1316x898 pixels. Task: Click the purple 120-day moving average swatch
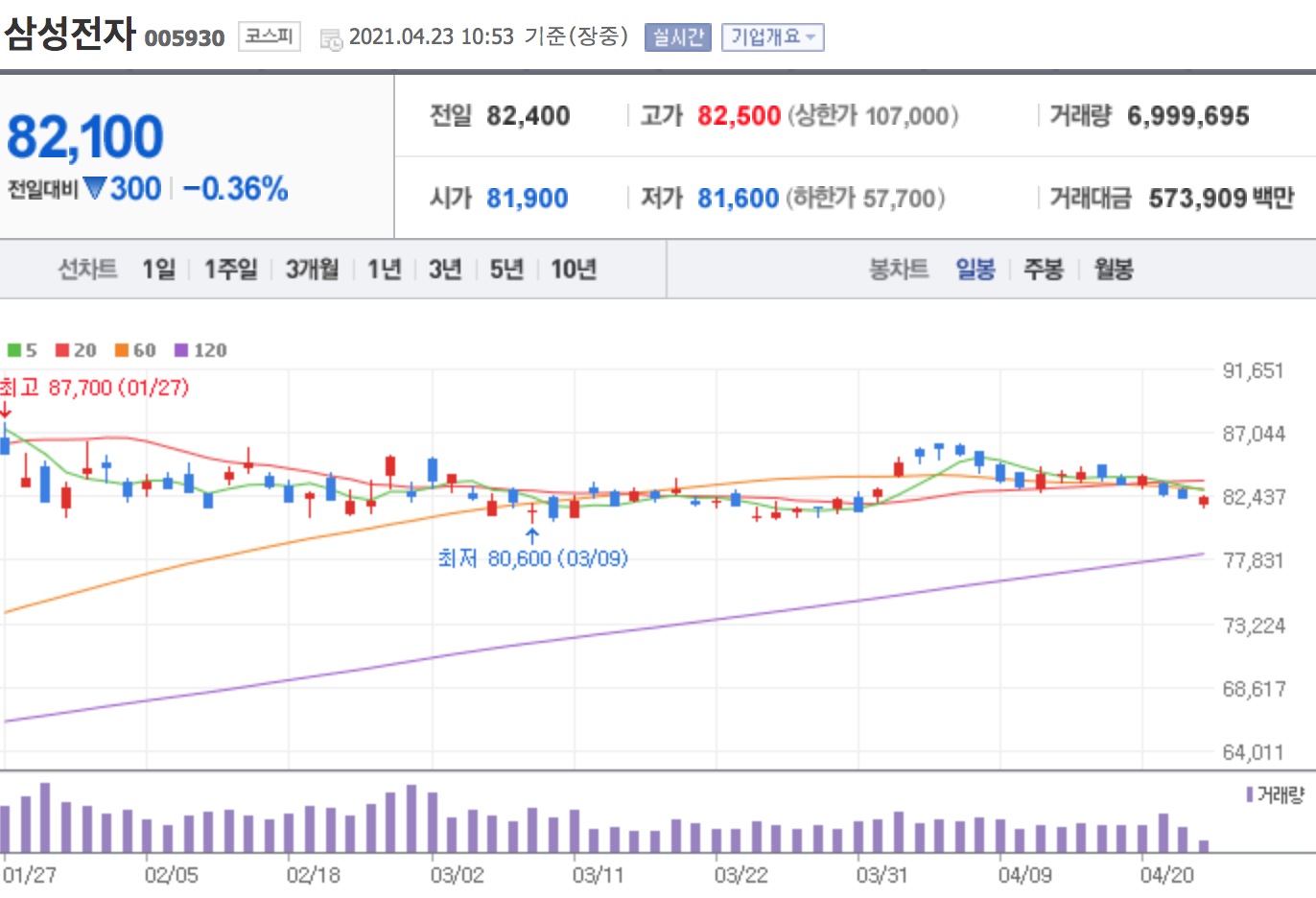(x=181, y=350)
